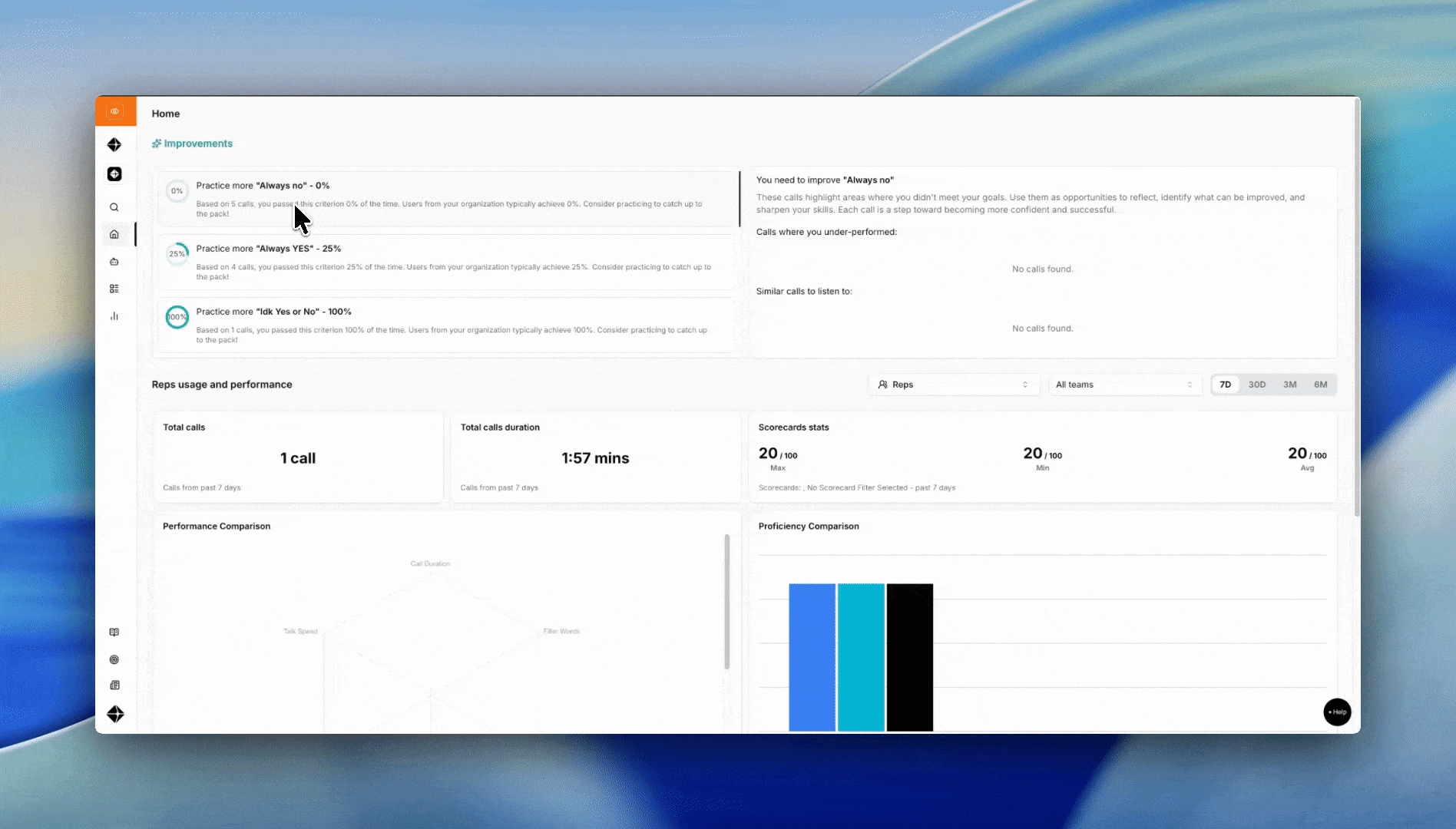Open analytics via the bar chart icon
Image resolution: width=1456 pixels, height=829 pixels.
point(114,316)
